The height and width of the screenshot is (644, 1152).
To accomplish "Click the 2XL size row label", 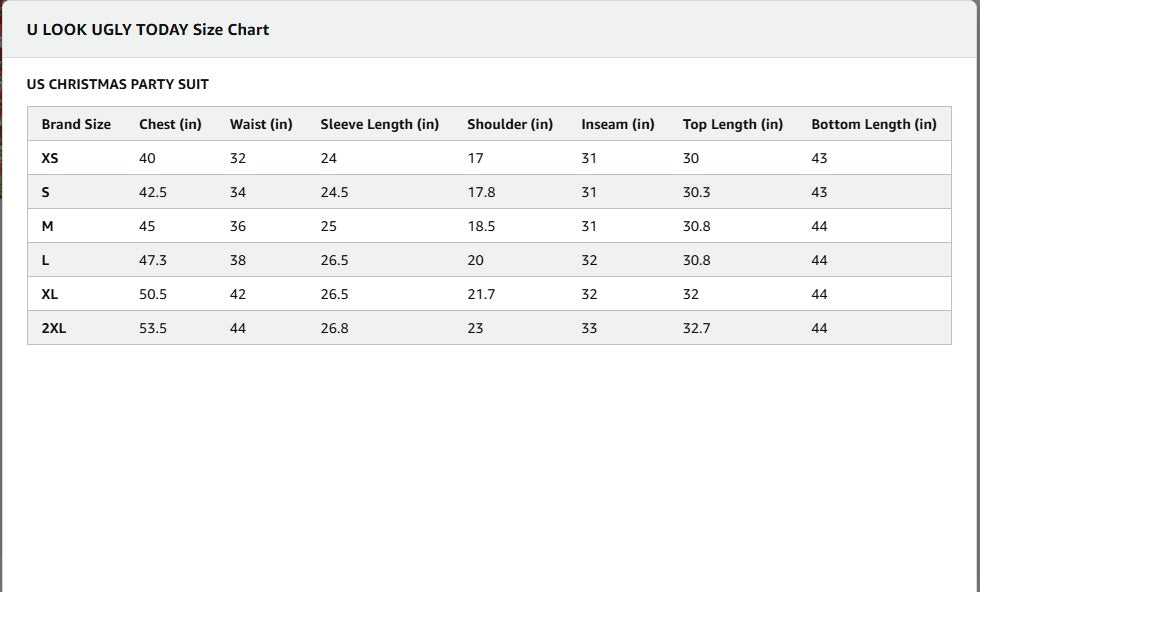I will (x=54, y=329).
